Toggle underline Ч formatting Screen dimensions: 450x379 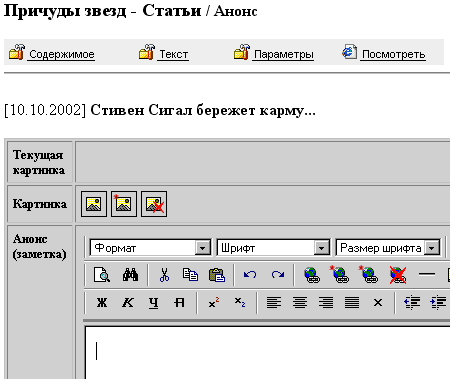tap(153, 303)
